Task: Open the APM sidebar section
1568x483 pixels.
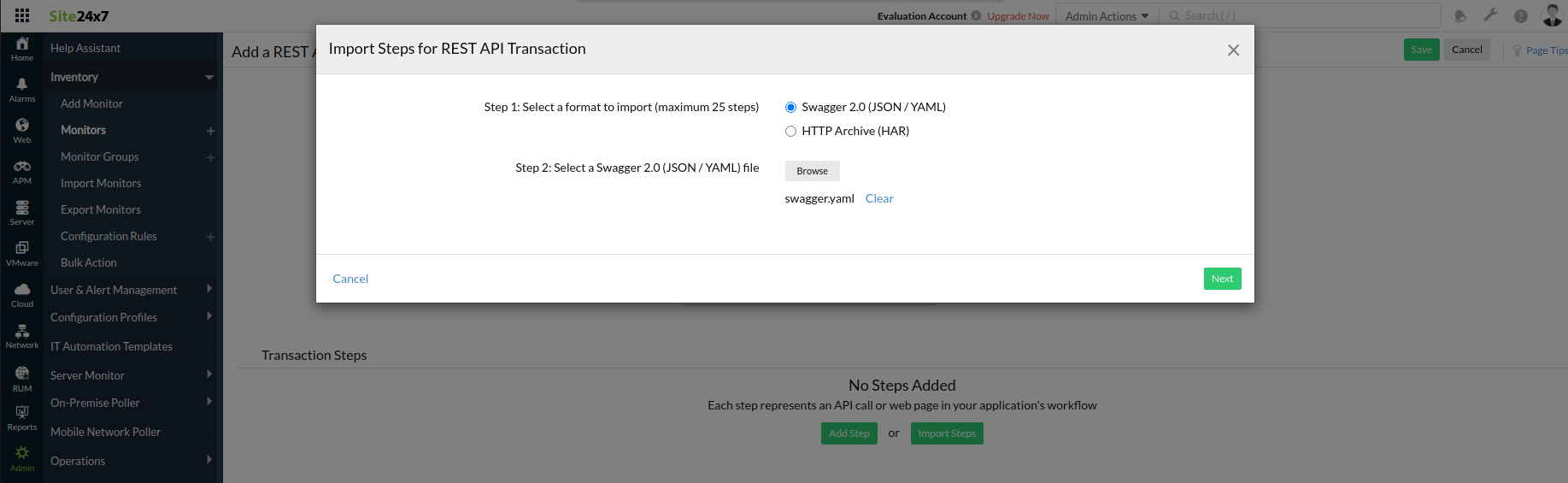Action: (x=22, y=171)
